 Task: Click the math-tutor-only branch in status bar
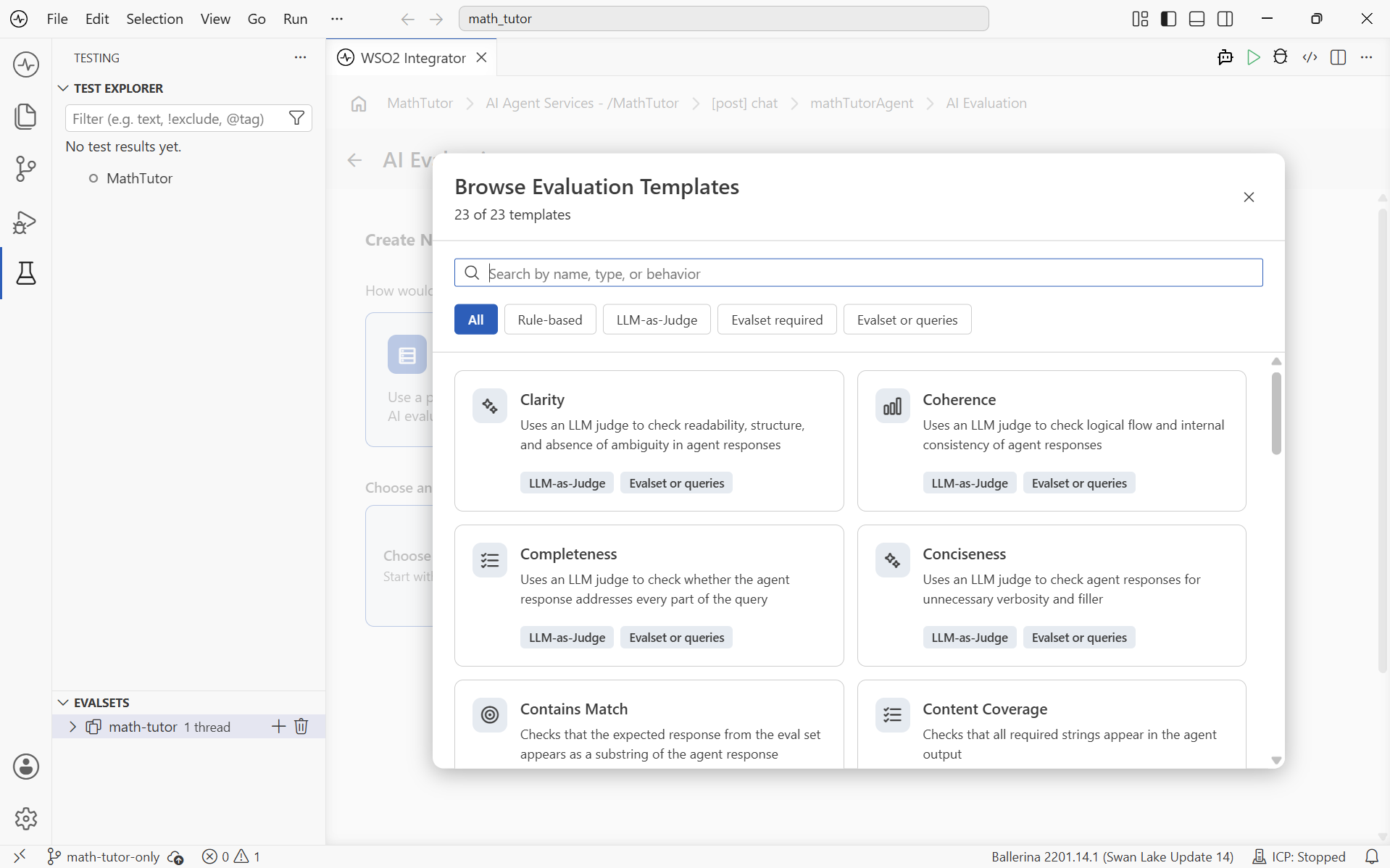point(104,856)
